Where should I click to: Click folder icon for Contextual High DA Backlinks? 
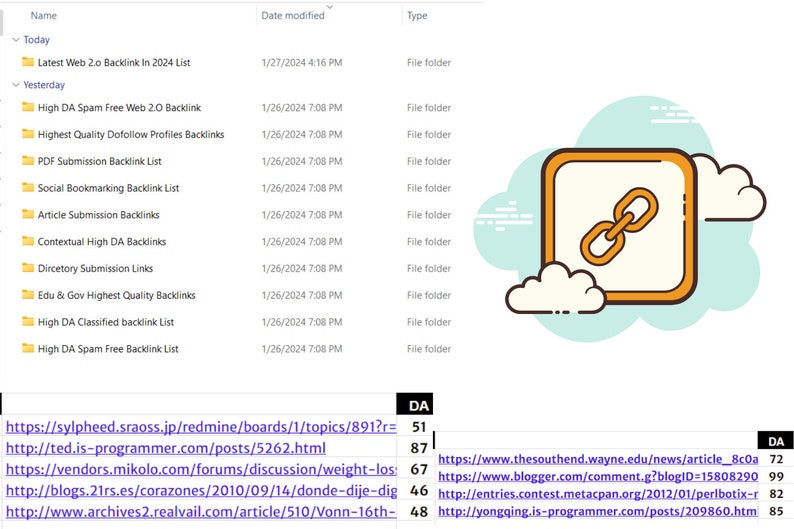pyautogui.click(x=28, y=242)
